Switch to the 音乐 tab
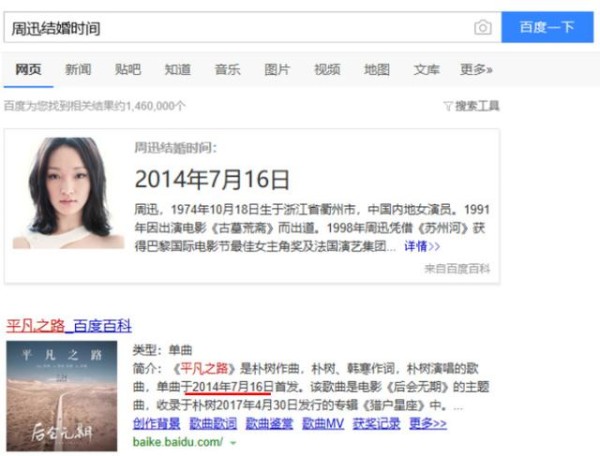This screenshot has width=600, height=456. (227, 70)
